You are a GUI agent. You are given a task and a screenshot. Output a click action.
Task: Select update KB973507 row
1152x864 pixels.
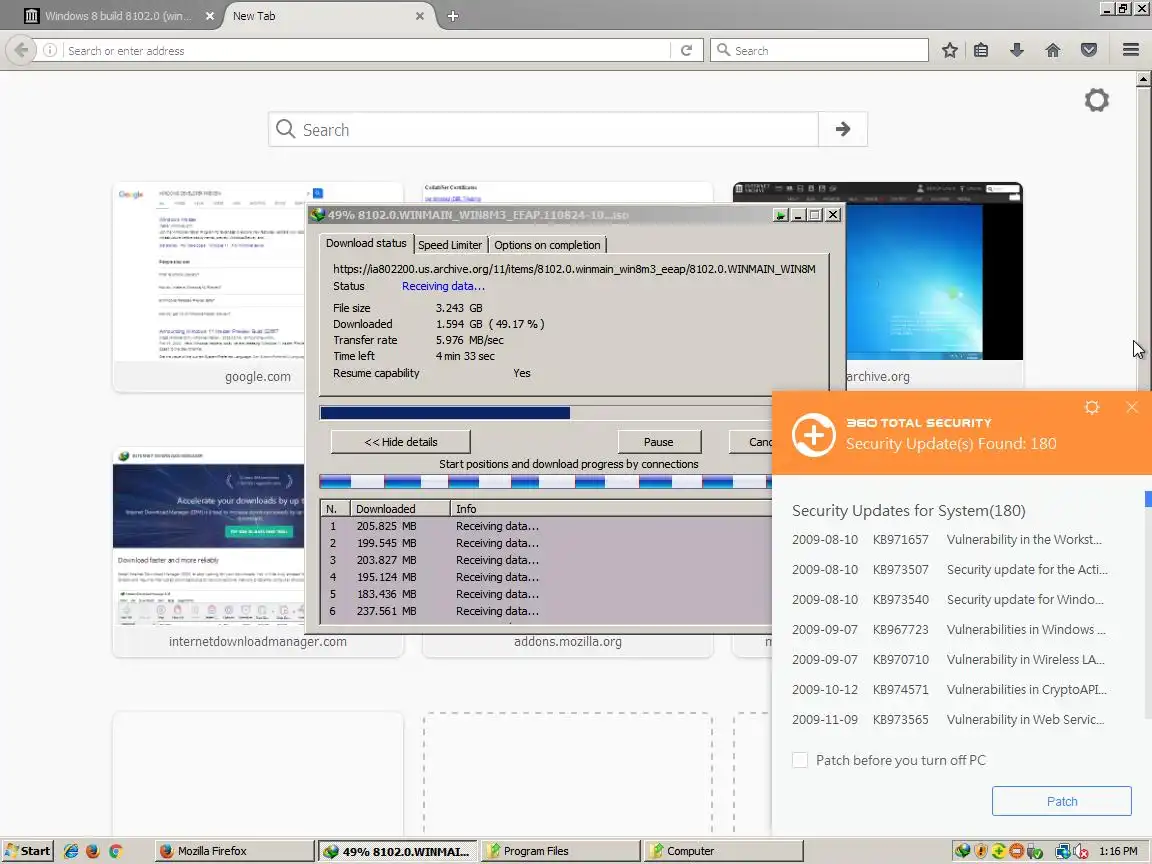coord(948,569)
